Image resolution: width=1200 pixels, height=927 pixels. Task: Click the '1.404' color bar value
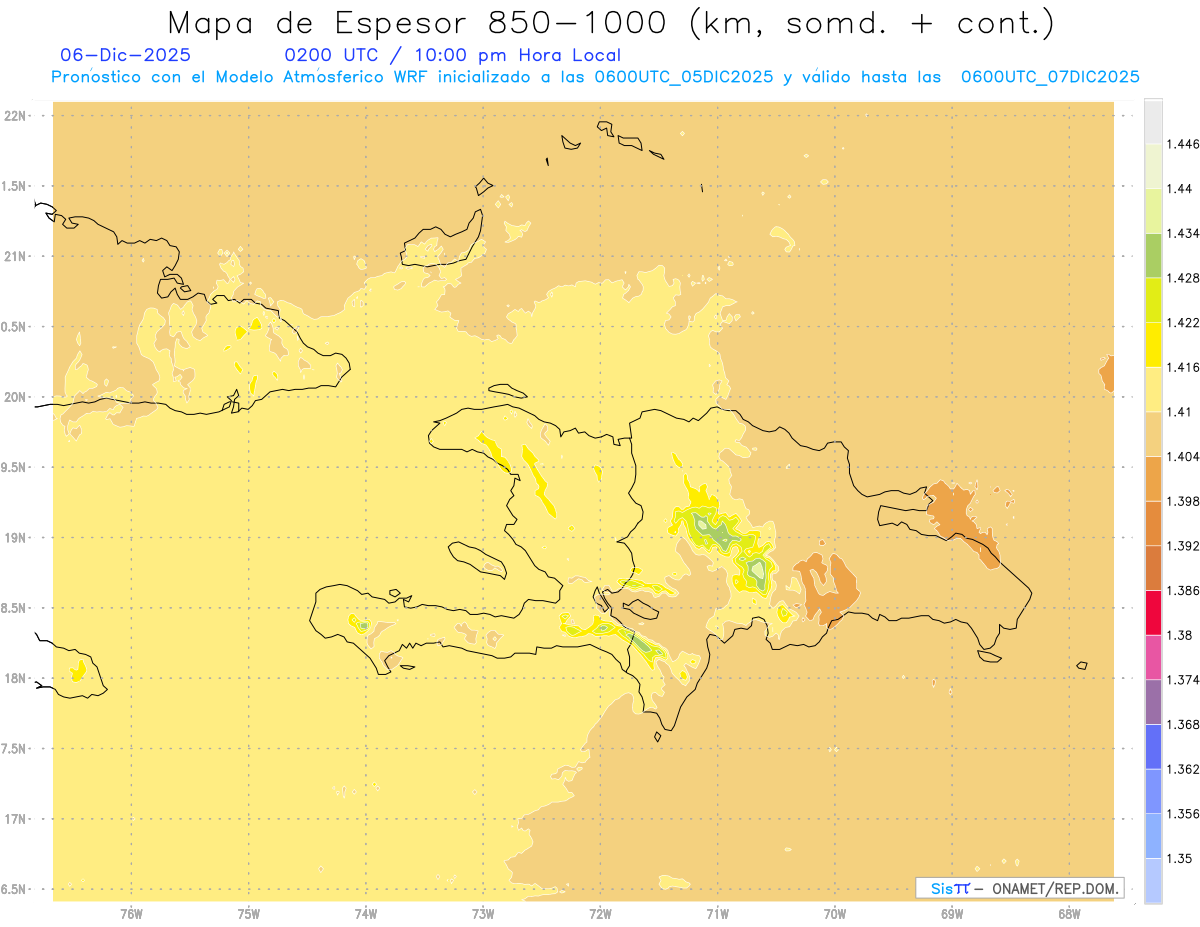pos(1185,456)
